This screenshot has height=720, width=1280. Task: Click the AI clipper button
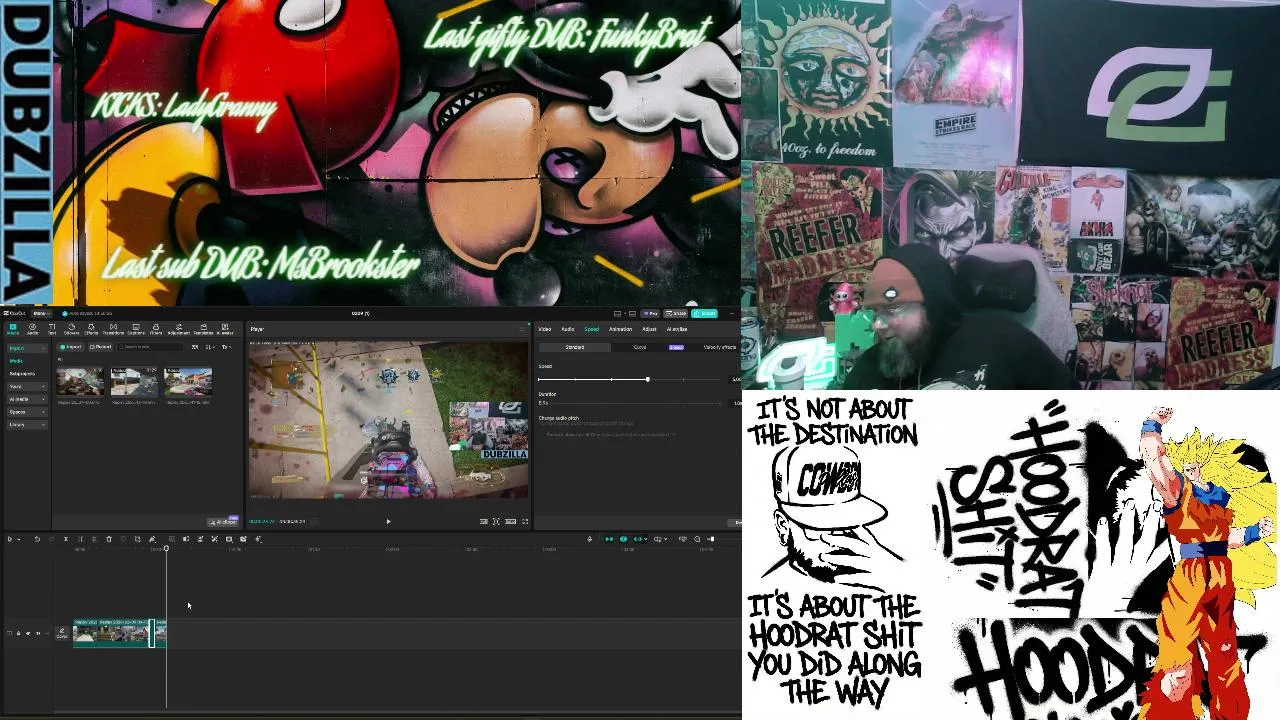point(224,521)
